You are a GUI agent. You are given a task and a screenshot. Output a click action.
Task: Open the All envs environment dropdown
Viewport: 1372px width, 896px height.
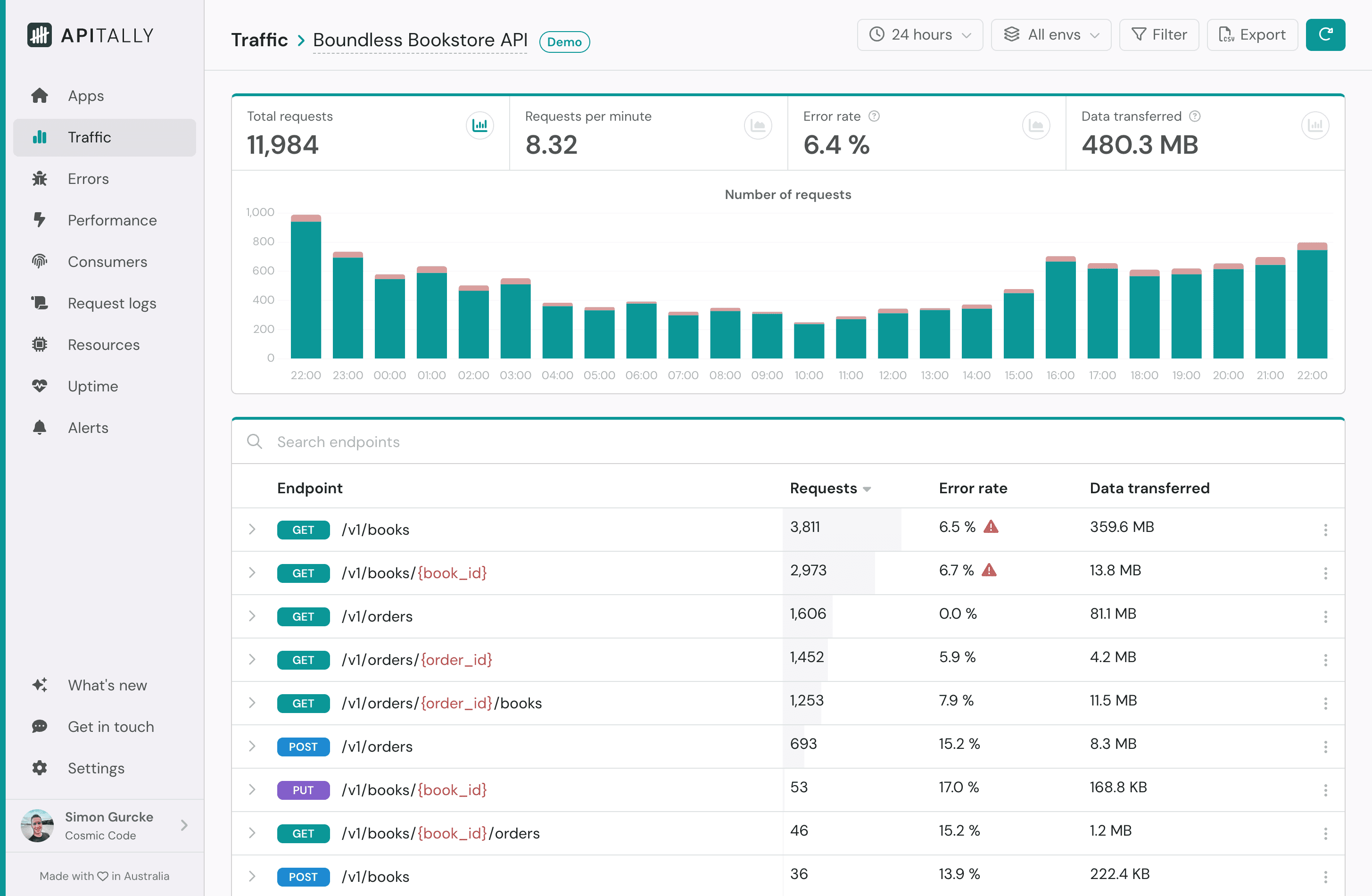tap(1051, 34)
